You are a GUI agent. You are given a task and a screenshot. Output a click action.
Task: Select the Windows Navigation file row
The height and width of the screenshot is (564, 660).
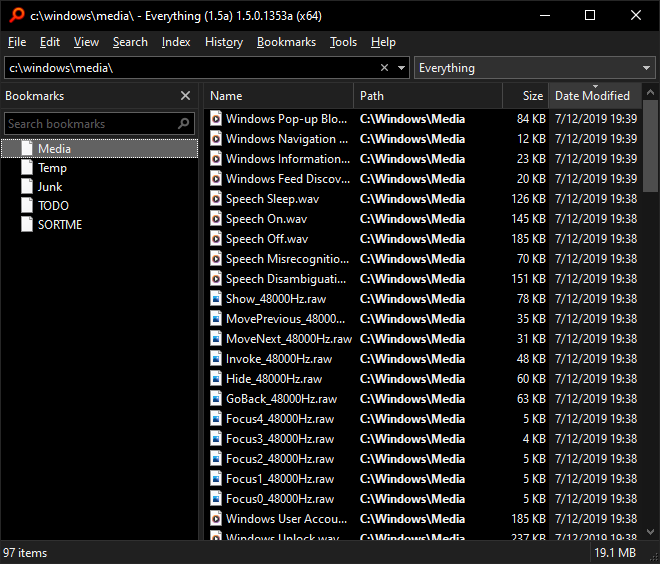(x=423, y=139)
